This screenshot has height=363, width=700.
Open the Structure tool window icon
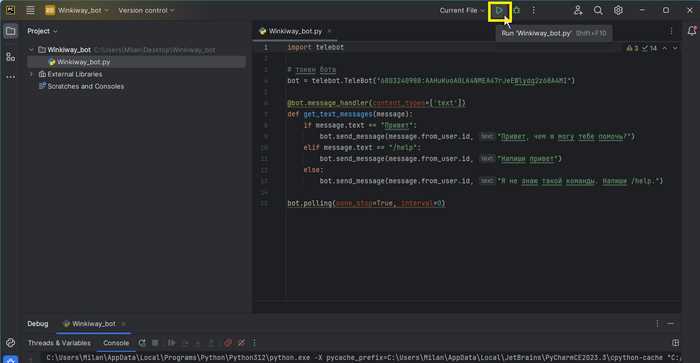click(10, 56)
